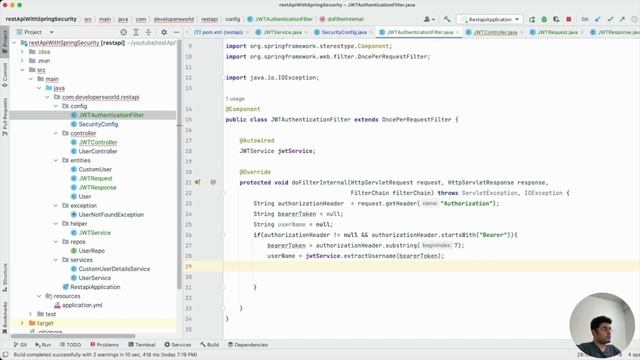
Task: Commit changes with the Git checkmark icon
Action: [x=610, y=19]
